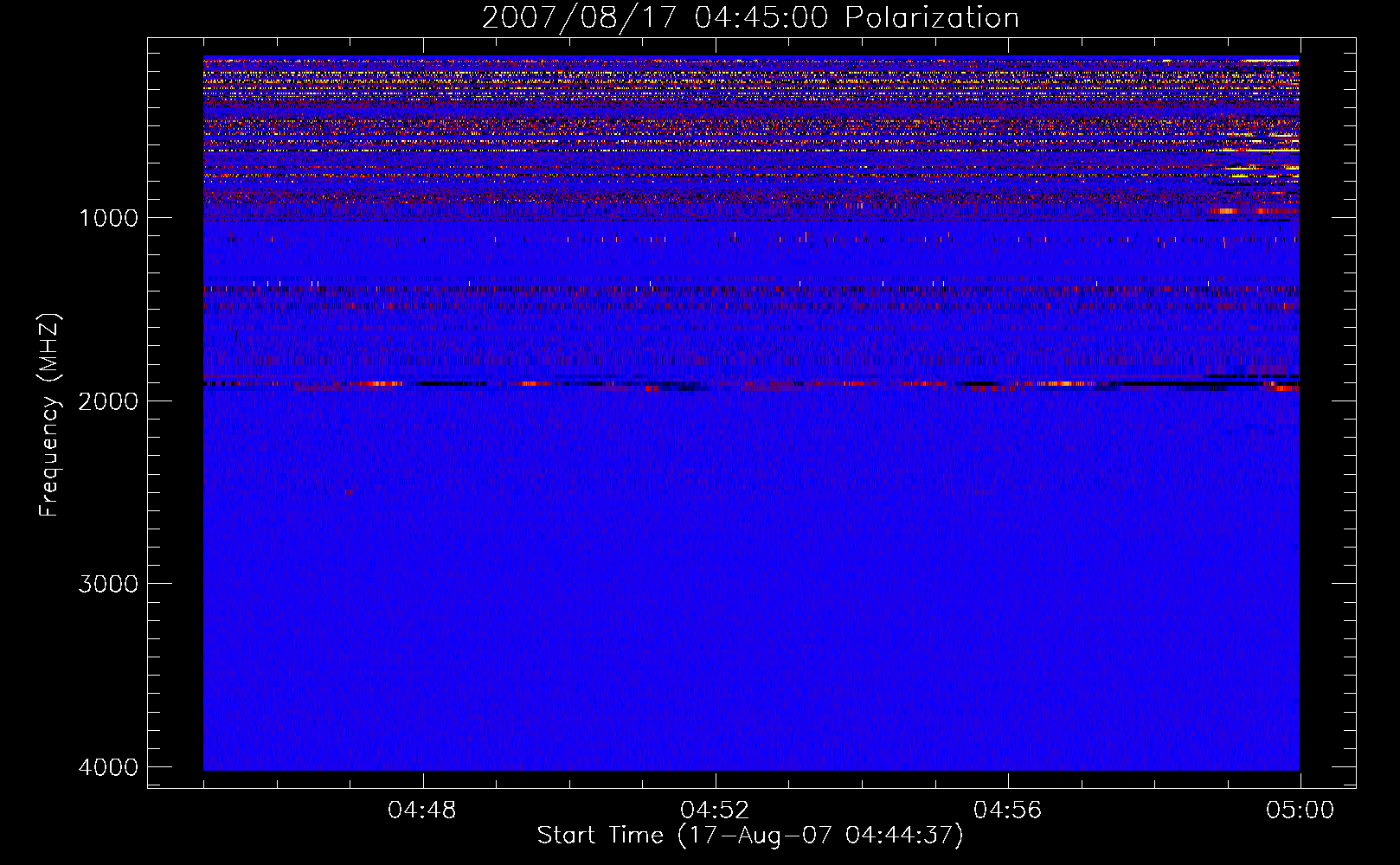The image size is (1400, 865).
Task: Click the 04:48 time tick label
Action: [x=422, y=811]
